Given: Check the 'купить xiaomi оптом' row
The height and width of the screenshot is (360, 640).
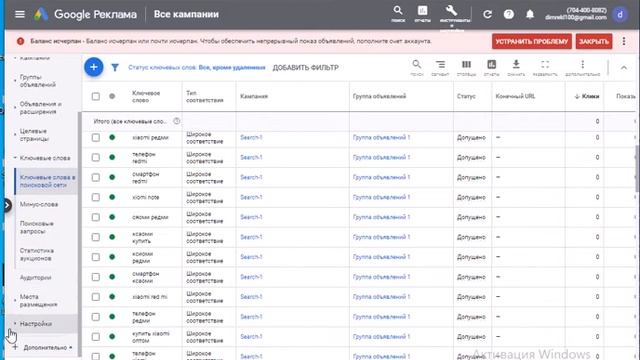Looking at the screenshot, I should pos(96,337).
